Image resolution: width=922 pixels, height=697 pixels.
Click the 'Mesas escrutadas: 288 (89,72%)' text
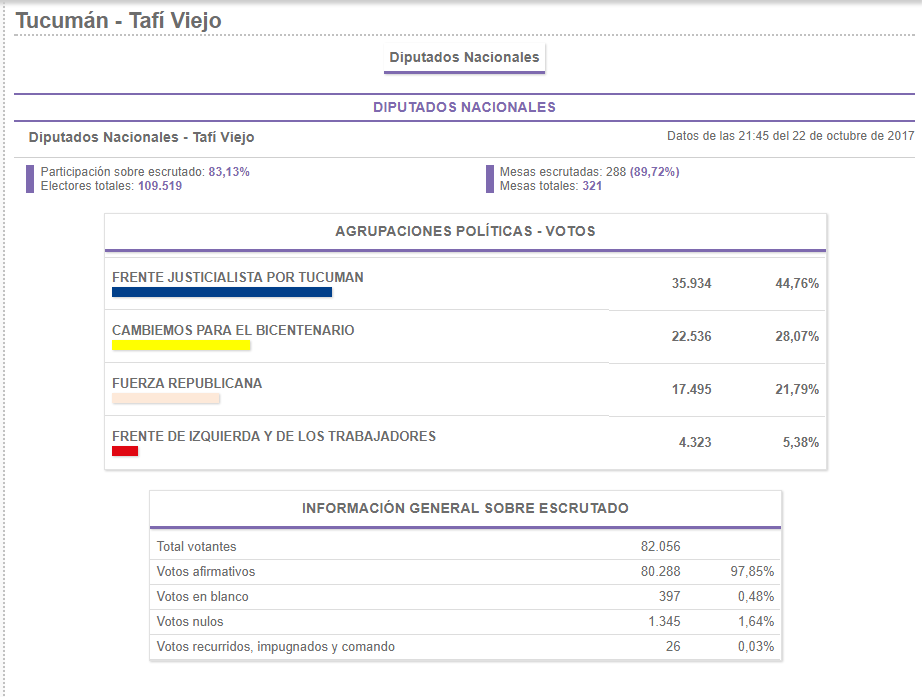tap(589, 172)
